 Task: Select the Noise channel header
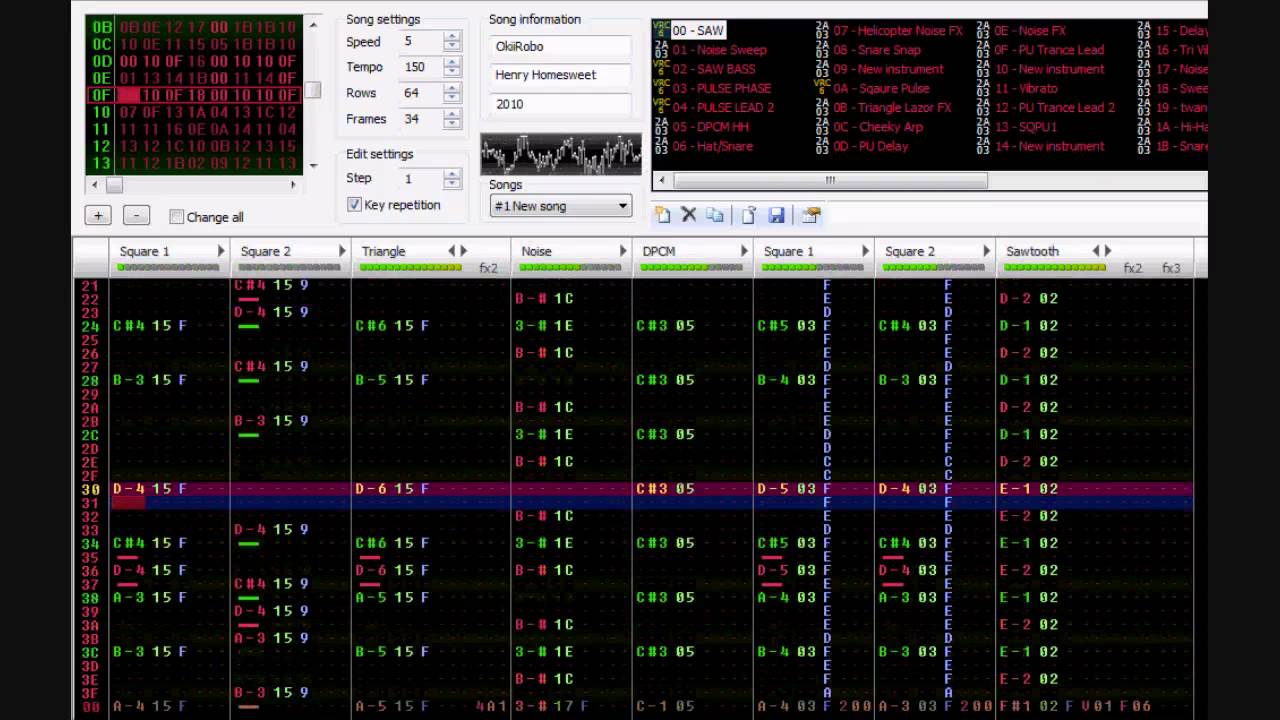[x=536, y=251]
